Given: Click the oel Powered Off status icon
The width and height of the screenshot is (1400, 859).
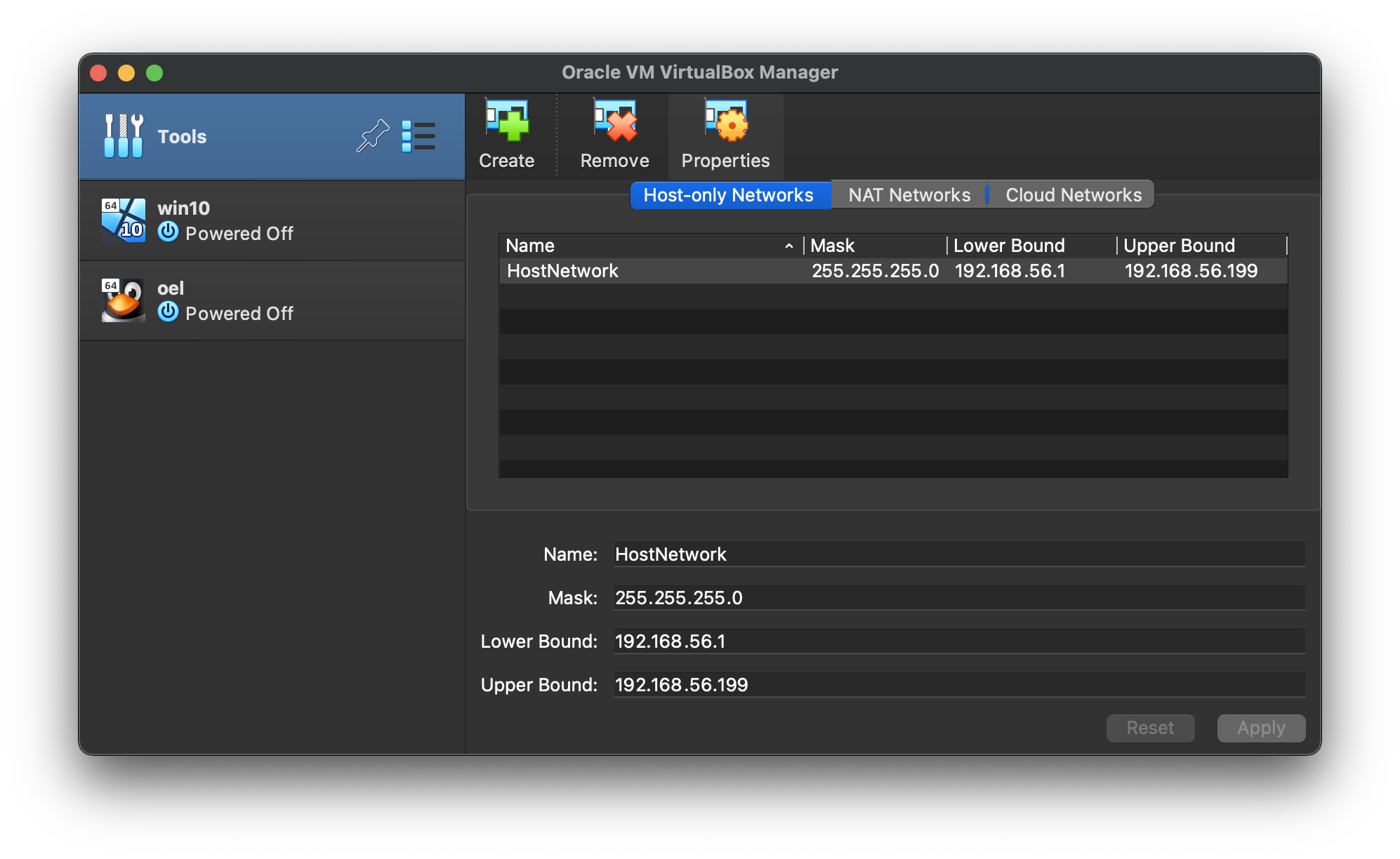Looking at the screenshot, I should 168,312.
